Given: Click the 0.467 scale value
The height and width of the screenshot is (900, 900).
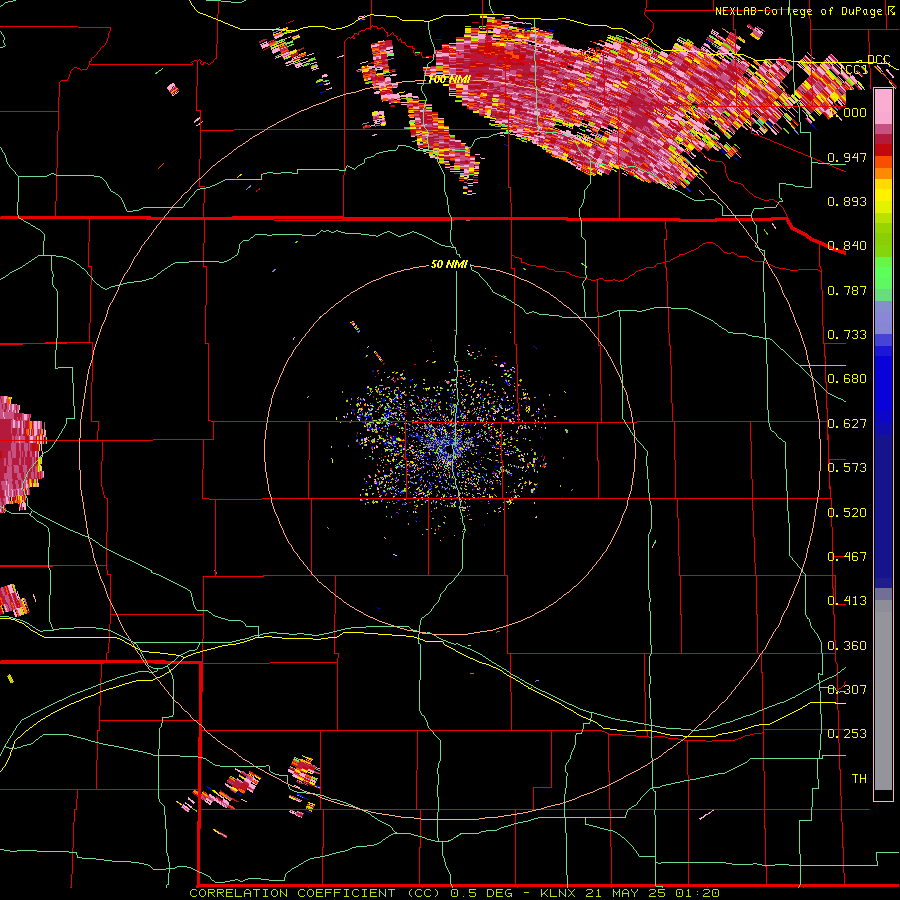Looking at the screenshot, I should click(x=847, y=557).
